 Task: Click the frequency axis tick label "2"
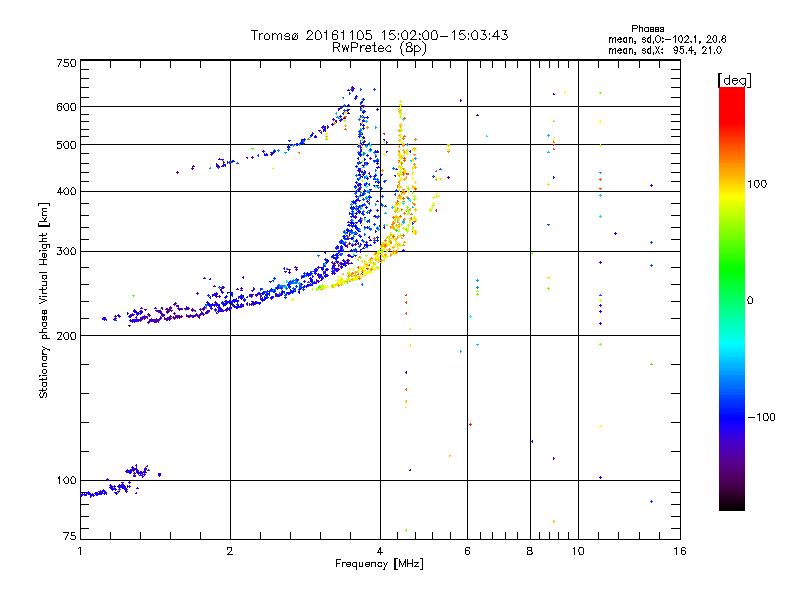[230, 551]
